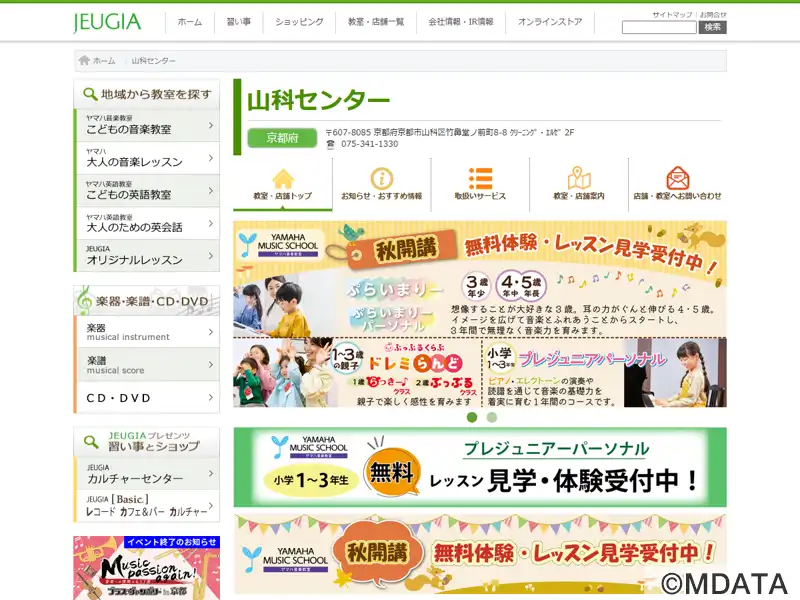Click the telephone icon beside 075-341-1330

[331, 144]
